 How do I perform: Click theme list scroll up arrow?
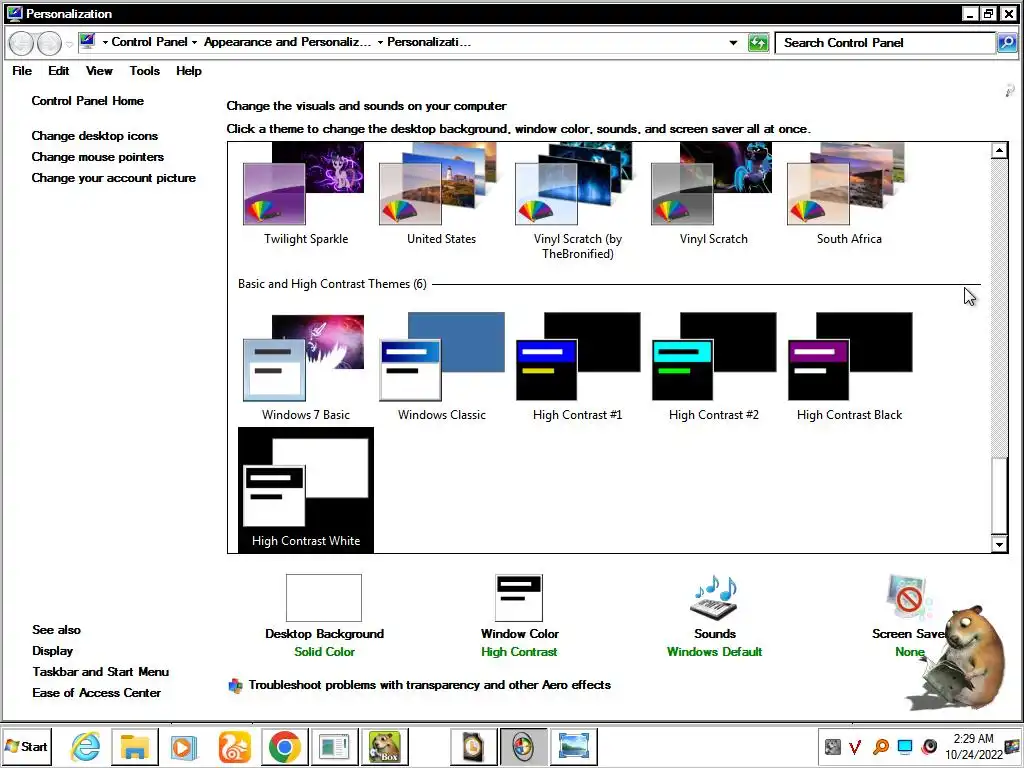tap(999, 151)
